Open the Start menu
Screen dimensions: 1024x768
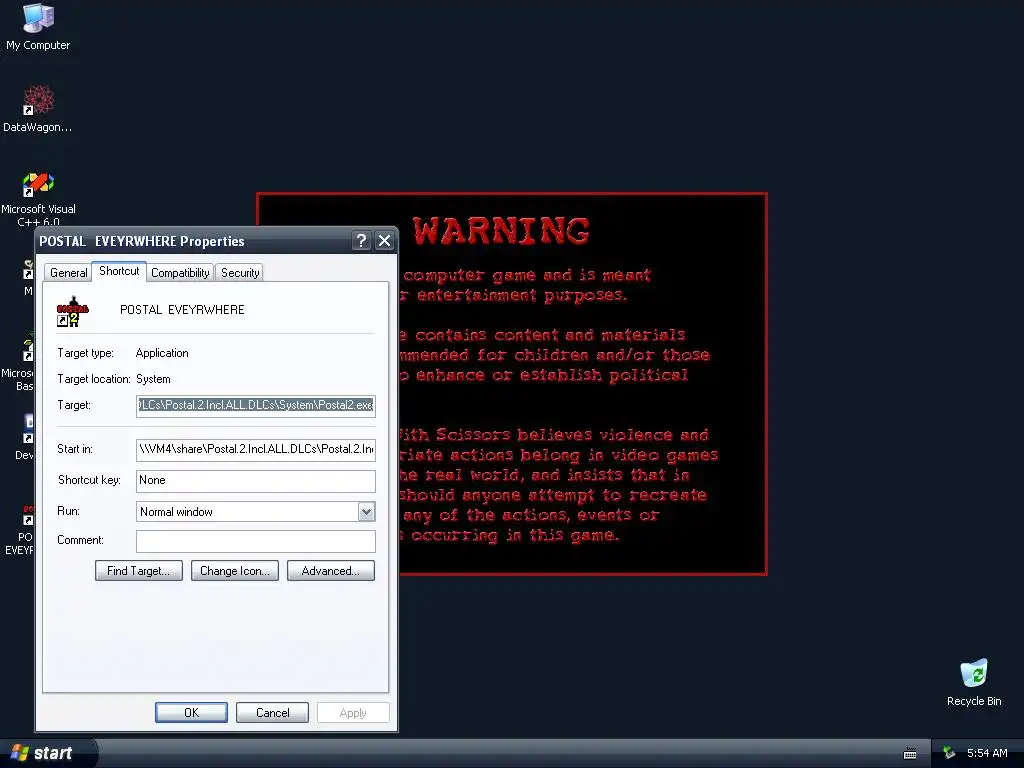pyautogui.click(x=47, y=753)
